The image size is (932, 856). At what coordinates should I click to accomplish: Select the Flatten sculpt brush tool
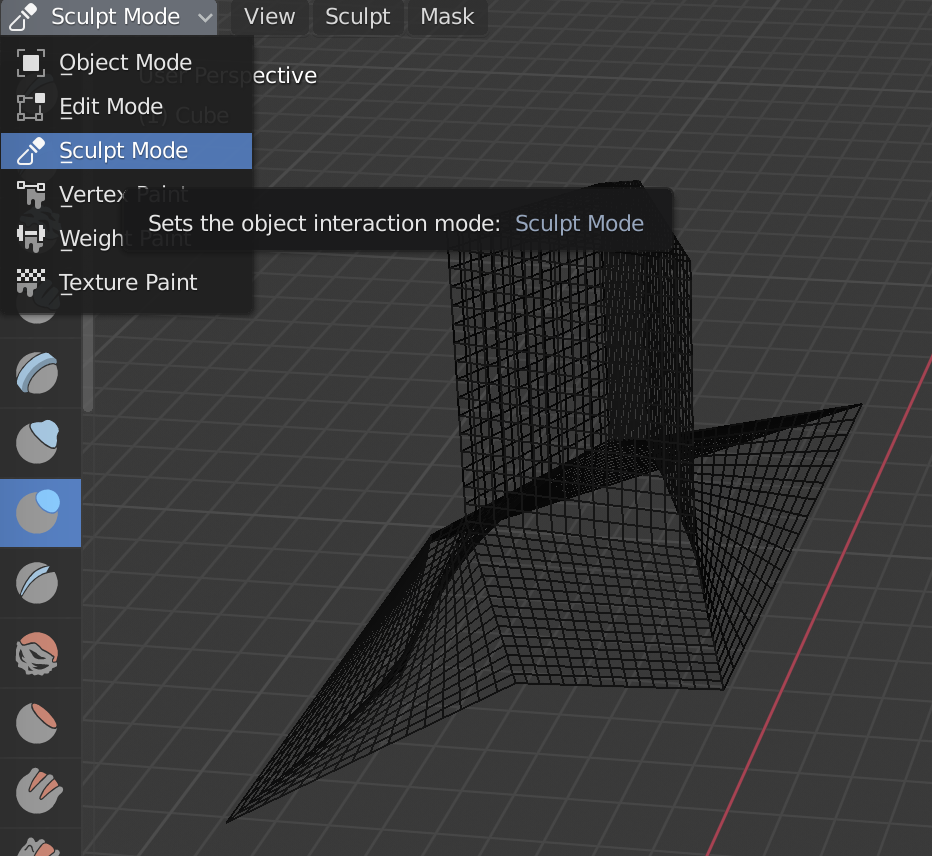click(x=37, y=723)
